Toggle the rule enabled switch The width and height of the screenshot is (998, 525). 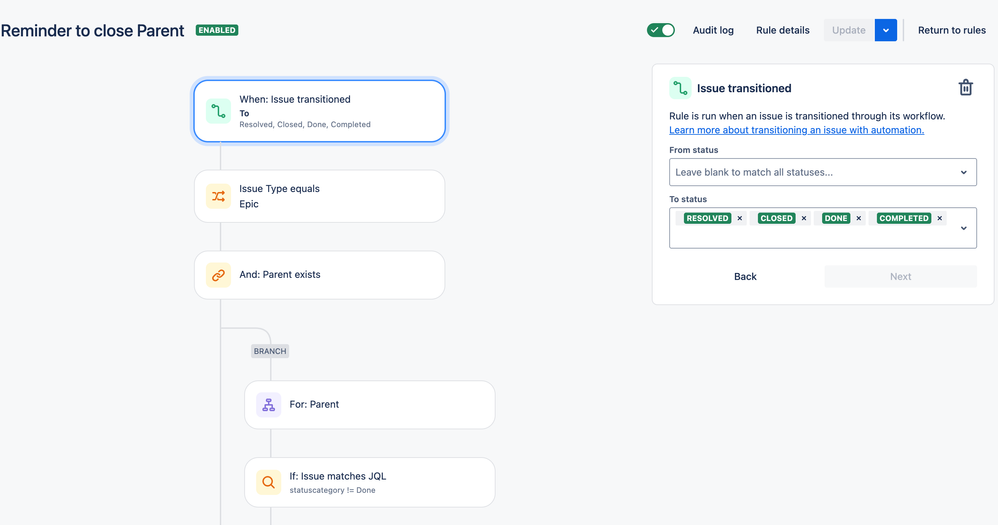point(661,30)
